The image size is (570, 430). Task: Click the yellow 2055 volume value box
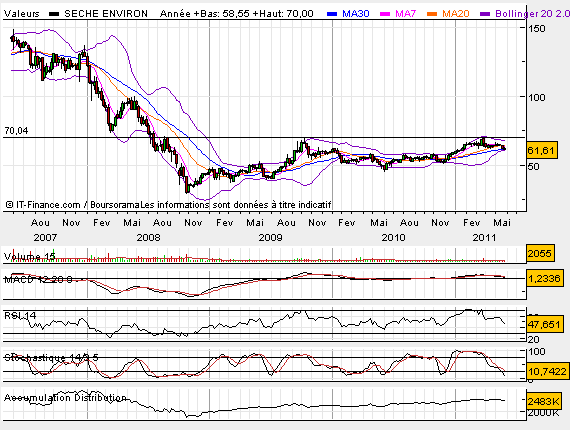point(540,253)
